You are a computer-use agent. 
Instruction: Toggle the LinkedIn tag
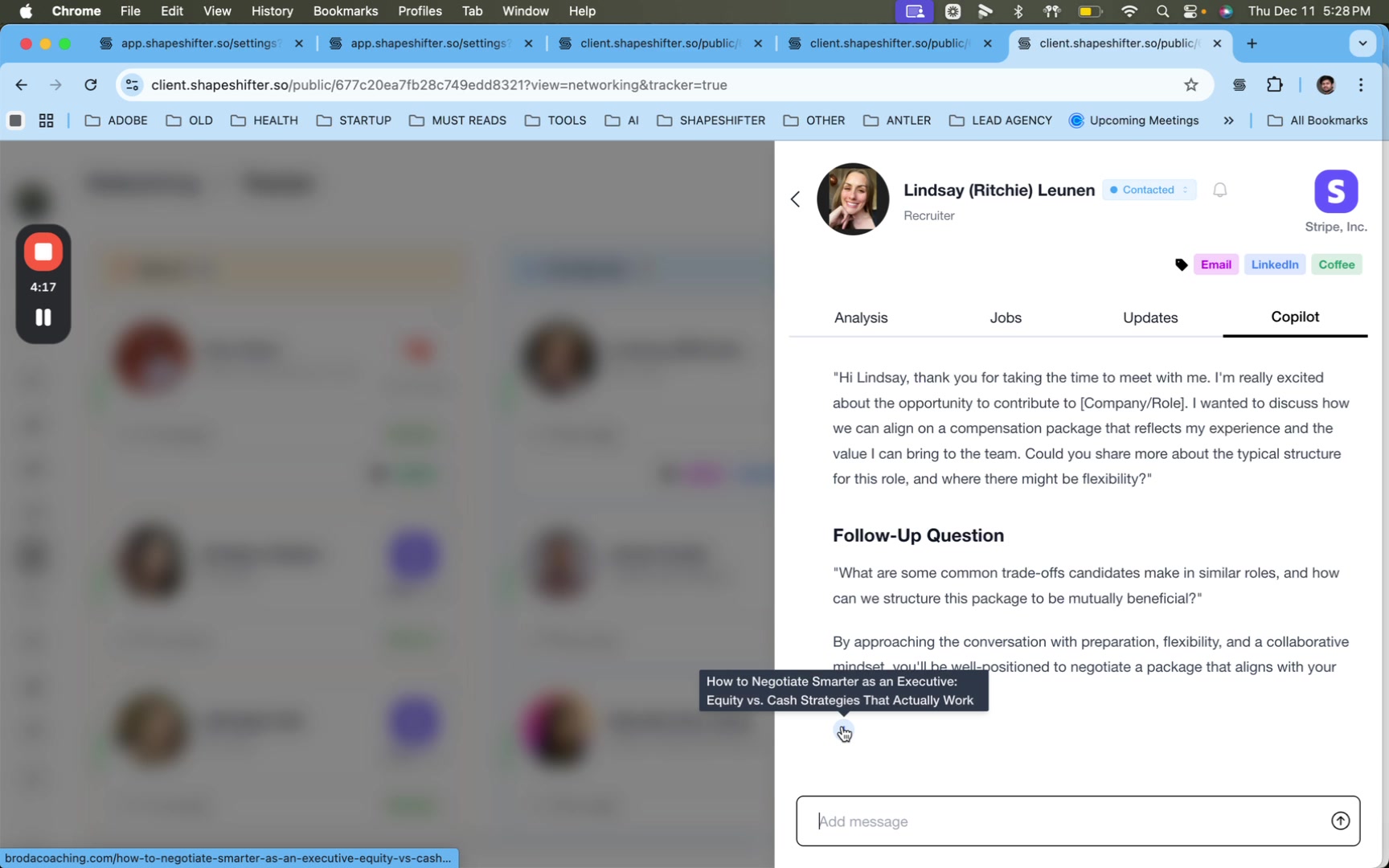(x=1274, y=264)
